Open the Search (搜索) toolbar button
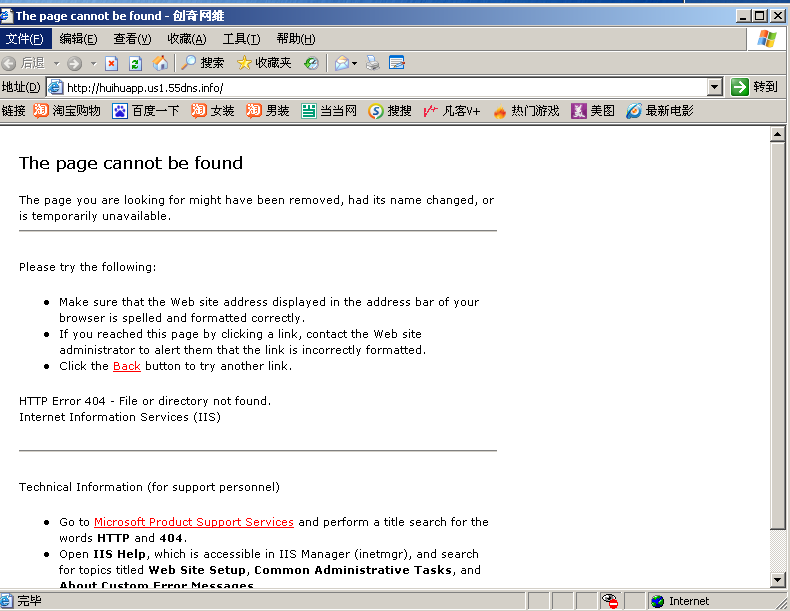This screenshot has height=611, width=790. [202, 63]
